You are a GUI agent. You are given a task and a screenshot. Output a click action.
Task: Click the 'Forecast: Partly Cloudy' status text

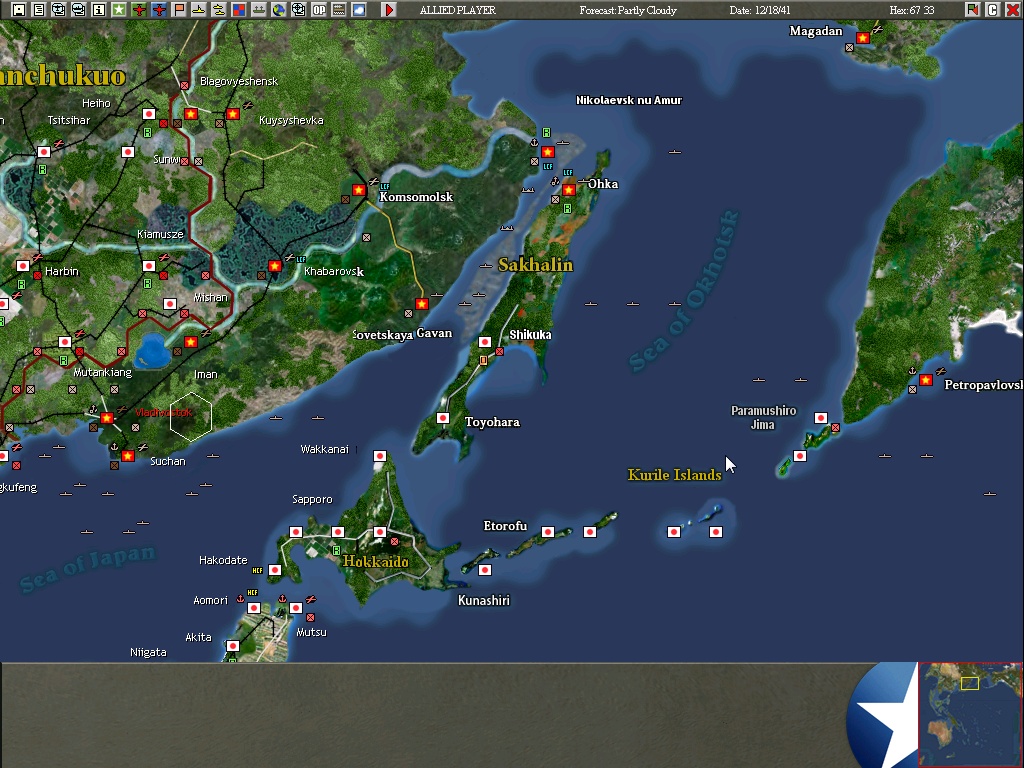628,10
